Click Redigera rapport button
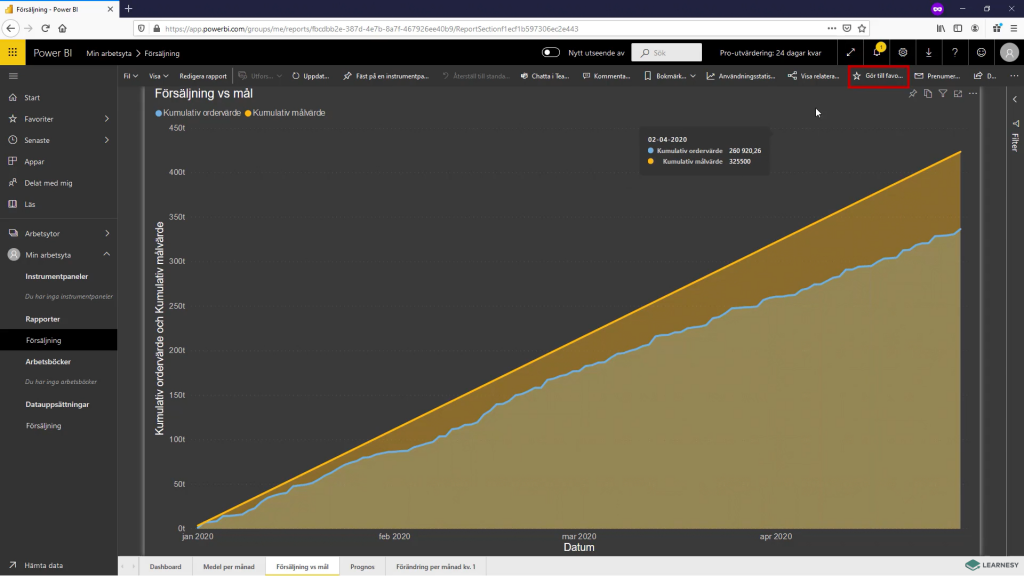1024x576 pixels. 203,76
